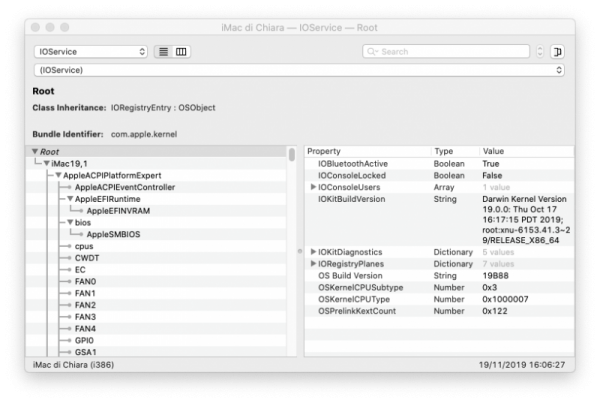
Task: Select the FAN1 entry
Action: (x=85, y=294)
